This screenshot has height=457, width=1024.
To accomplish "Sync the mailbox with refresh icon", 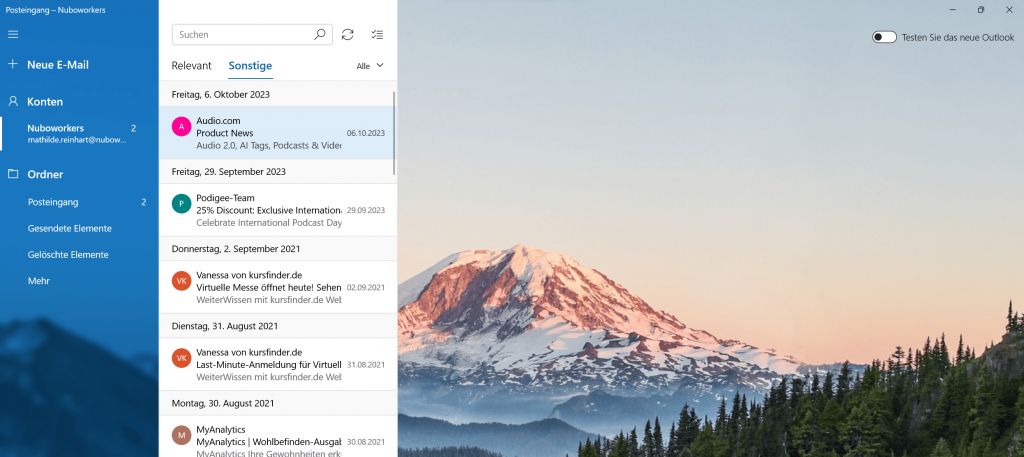I will click(x=347, y=35).
